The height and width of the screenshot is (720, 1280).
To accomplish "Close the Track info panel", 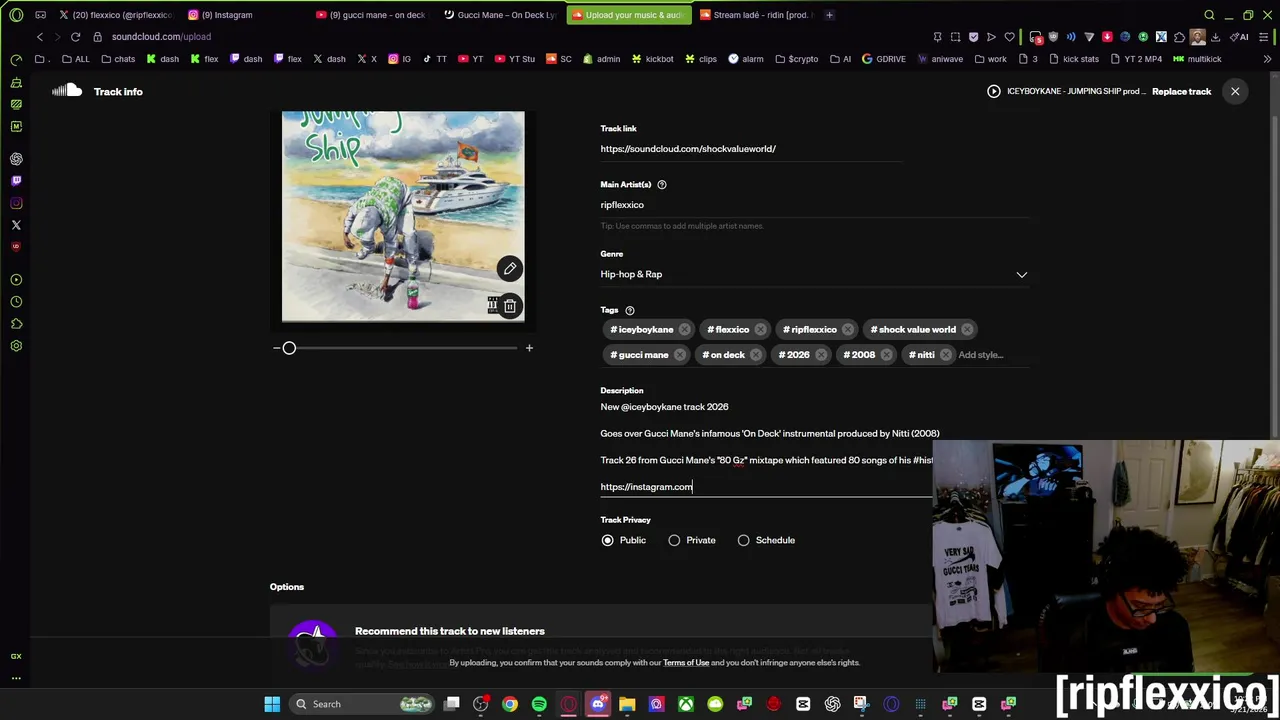I will tap(1235, 91).
